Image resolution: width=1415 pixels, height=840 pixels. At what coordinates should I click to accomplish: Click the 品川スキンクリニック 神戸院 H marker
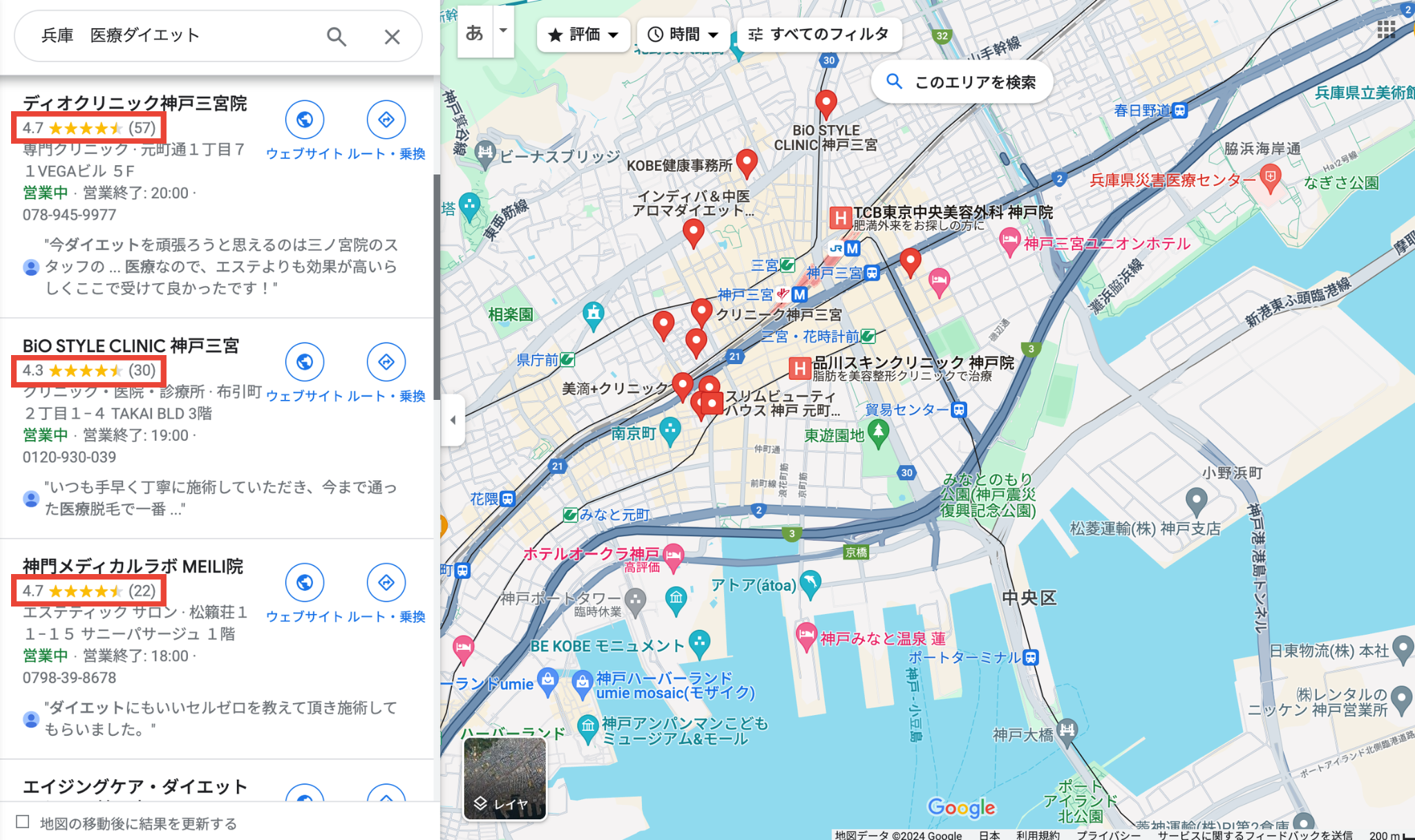[x=799, y=369]
